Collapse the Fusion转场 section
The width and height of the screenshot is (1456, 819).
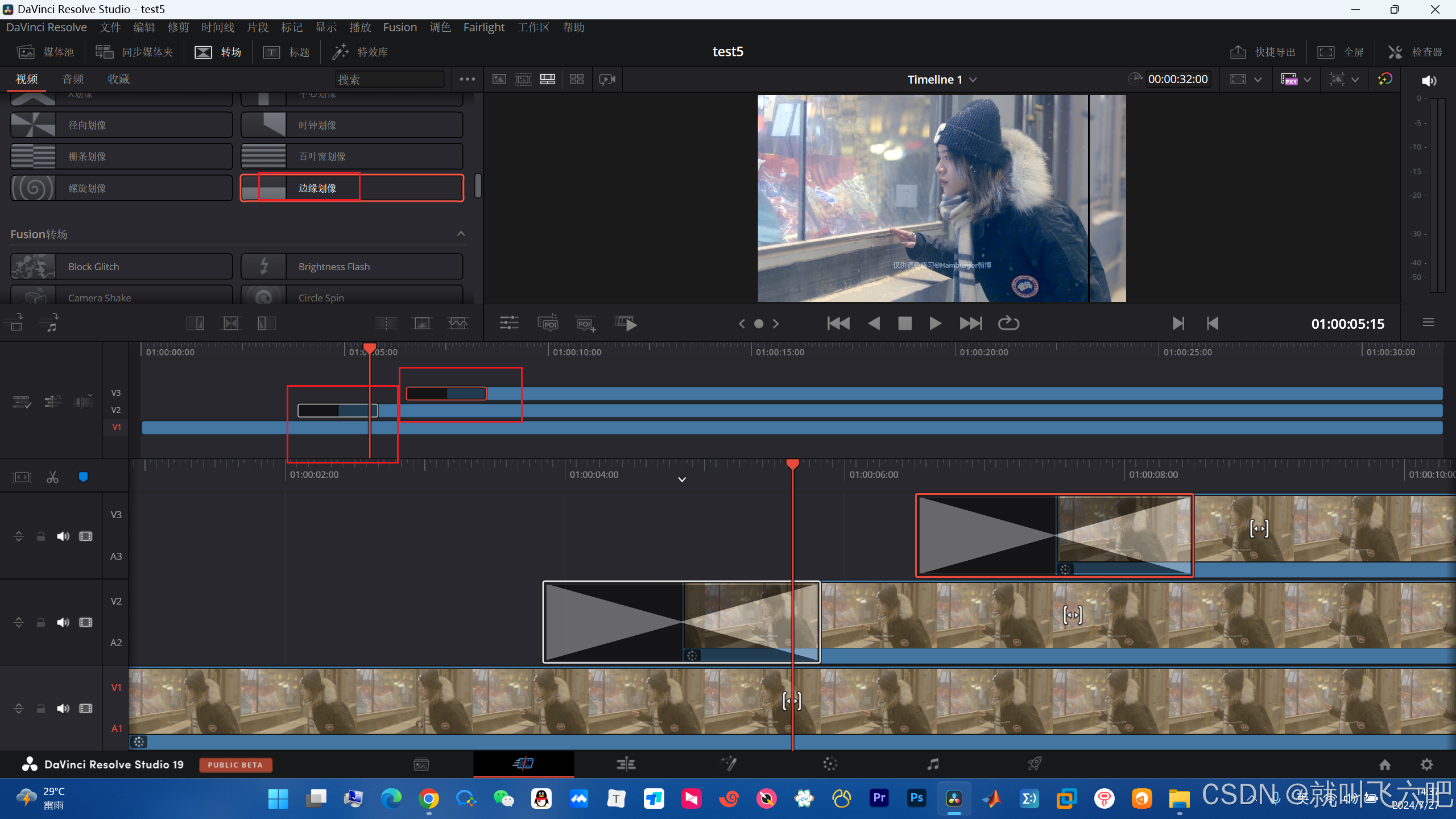[x=461, y=234]
